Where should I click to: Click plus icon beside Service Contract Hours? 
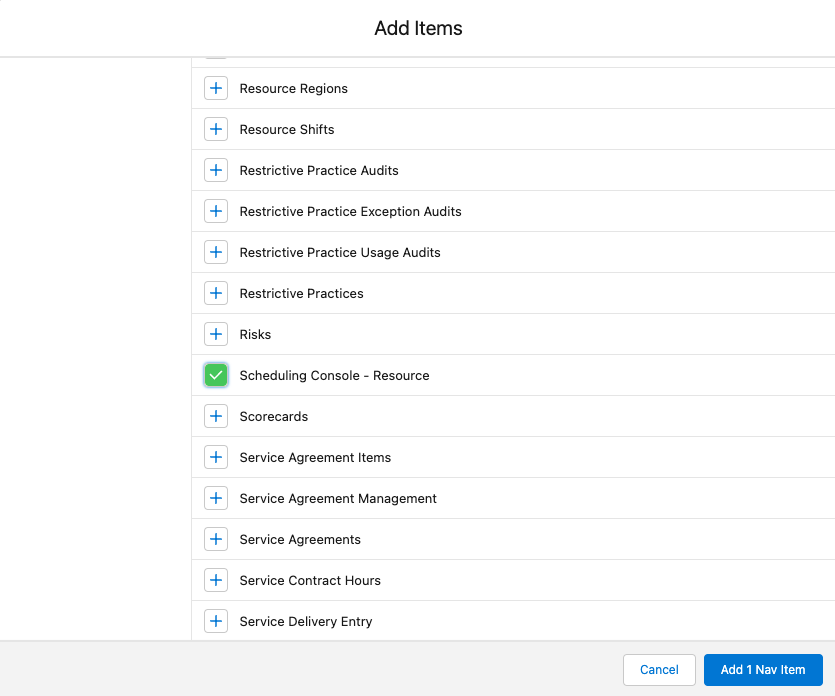click(x=216, y=580)
